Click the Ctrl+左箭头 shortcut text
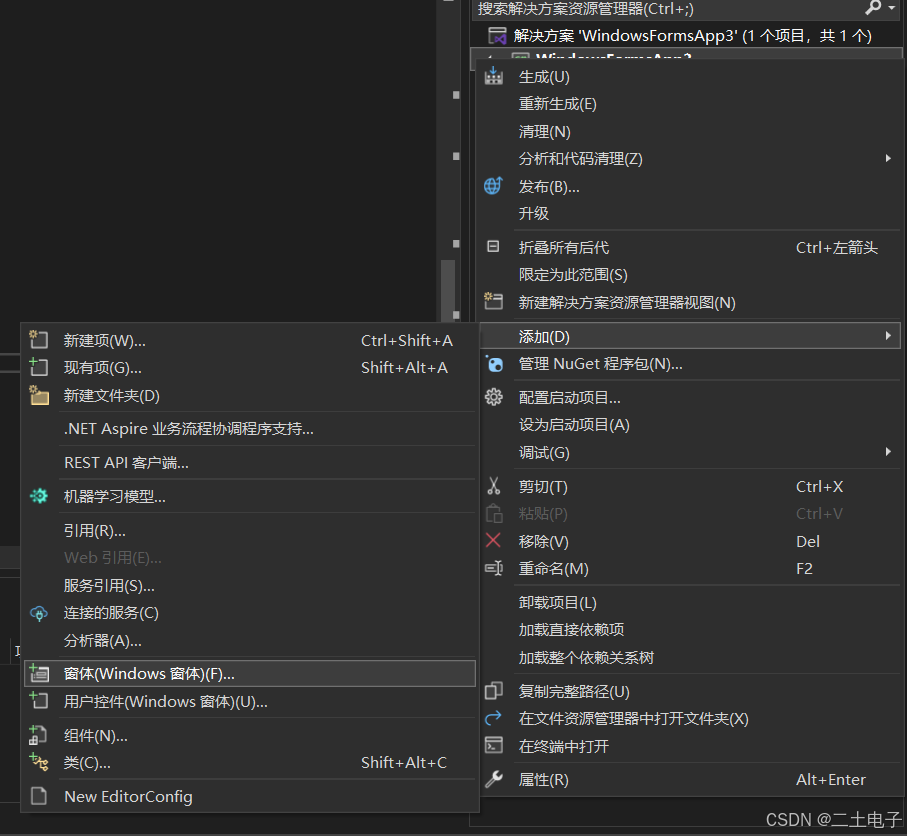Screen dimensions: 907x836 836,248
